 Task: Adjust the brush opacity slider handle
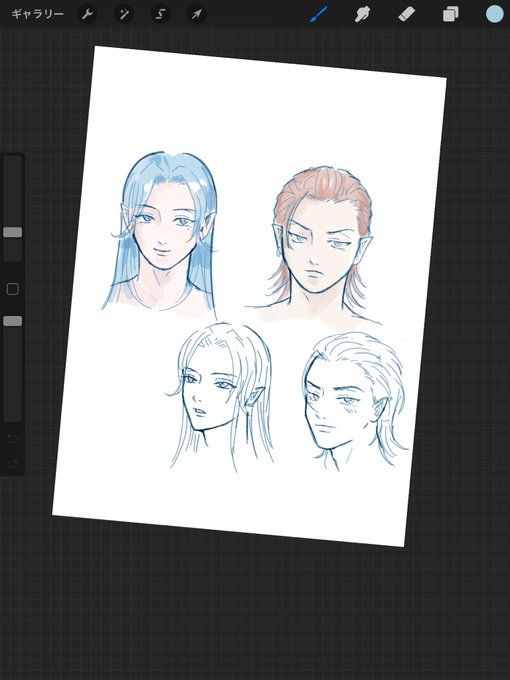13,321
